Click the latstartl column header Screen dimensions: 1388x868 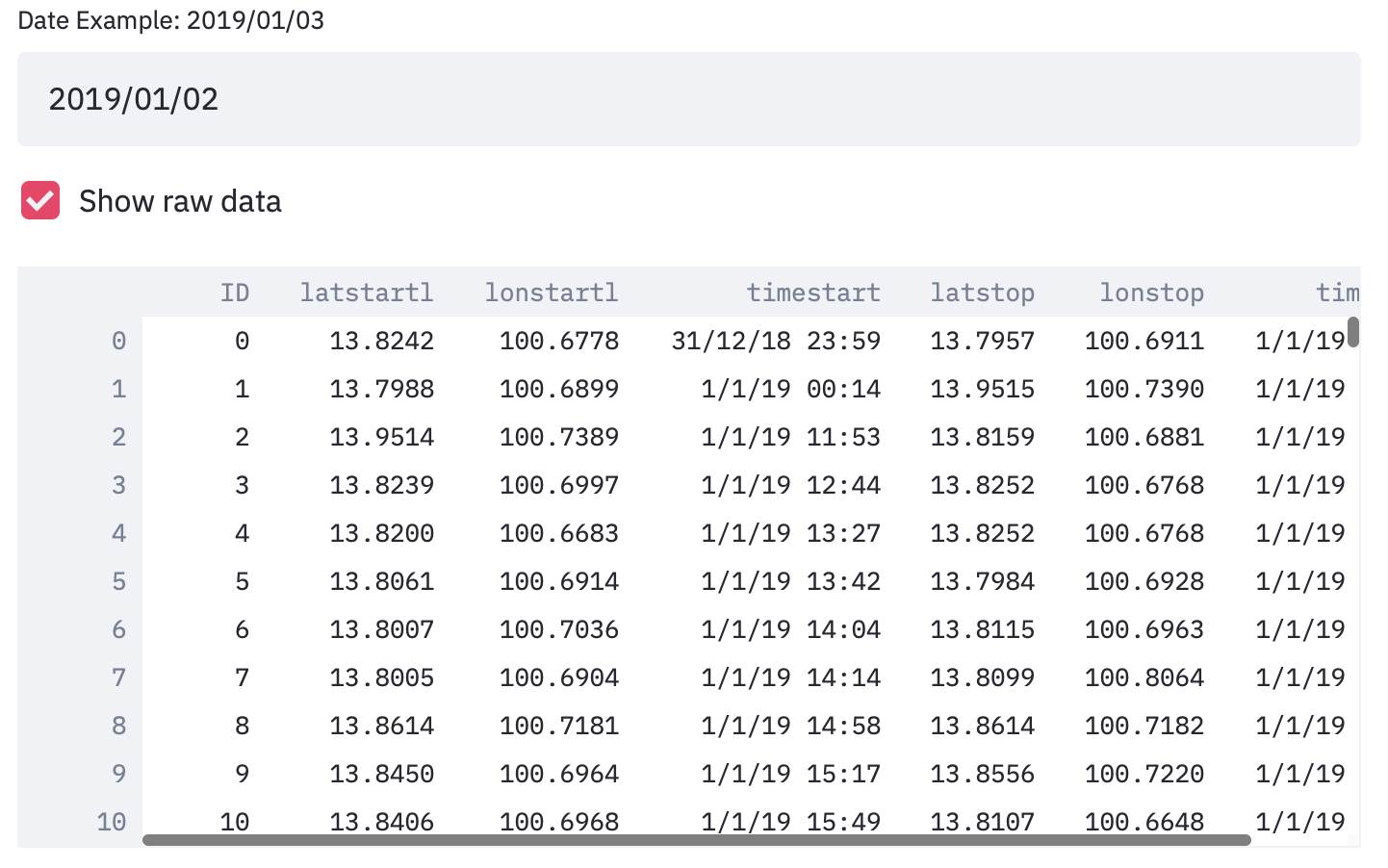(x=367, y=293)
